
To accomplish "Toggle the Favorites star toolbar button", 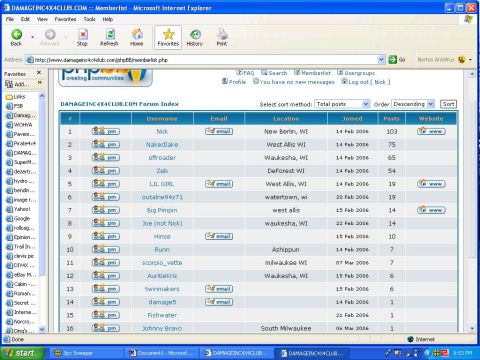I will point(168,37).
